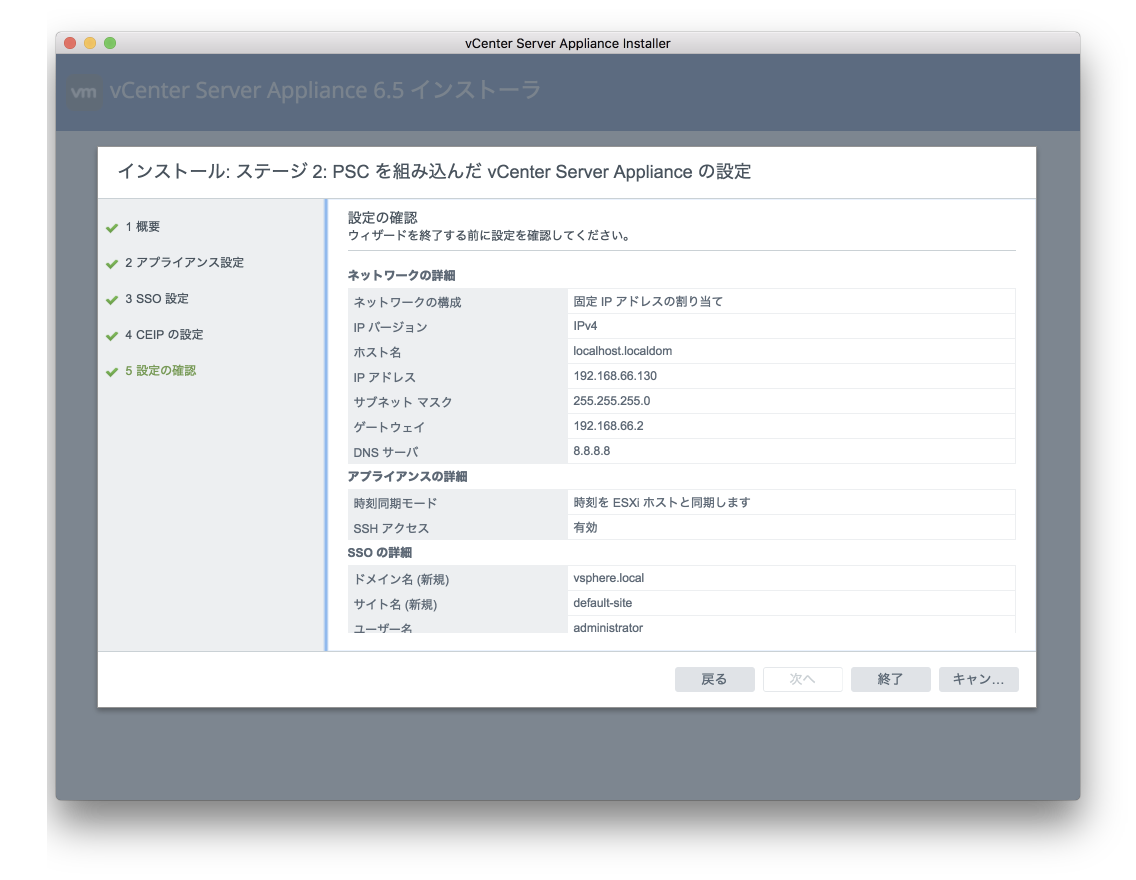This screenshot has width=1136, height=880.
Task: Select the DNS server value 8.8.8.8
Action: point(592,451)
